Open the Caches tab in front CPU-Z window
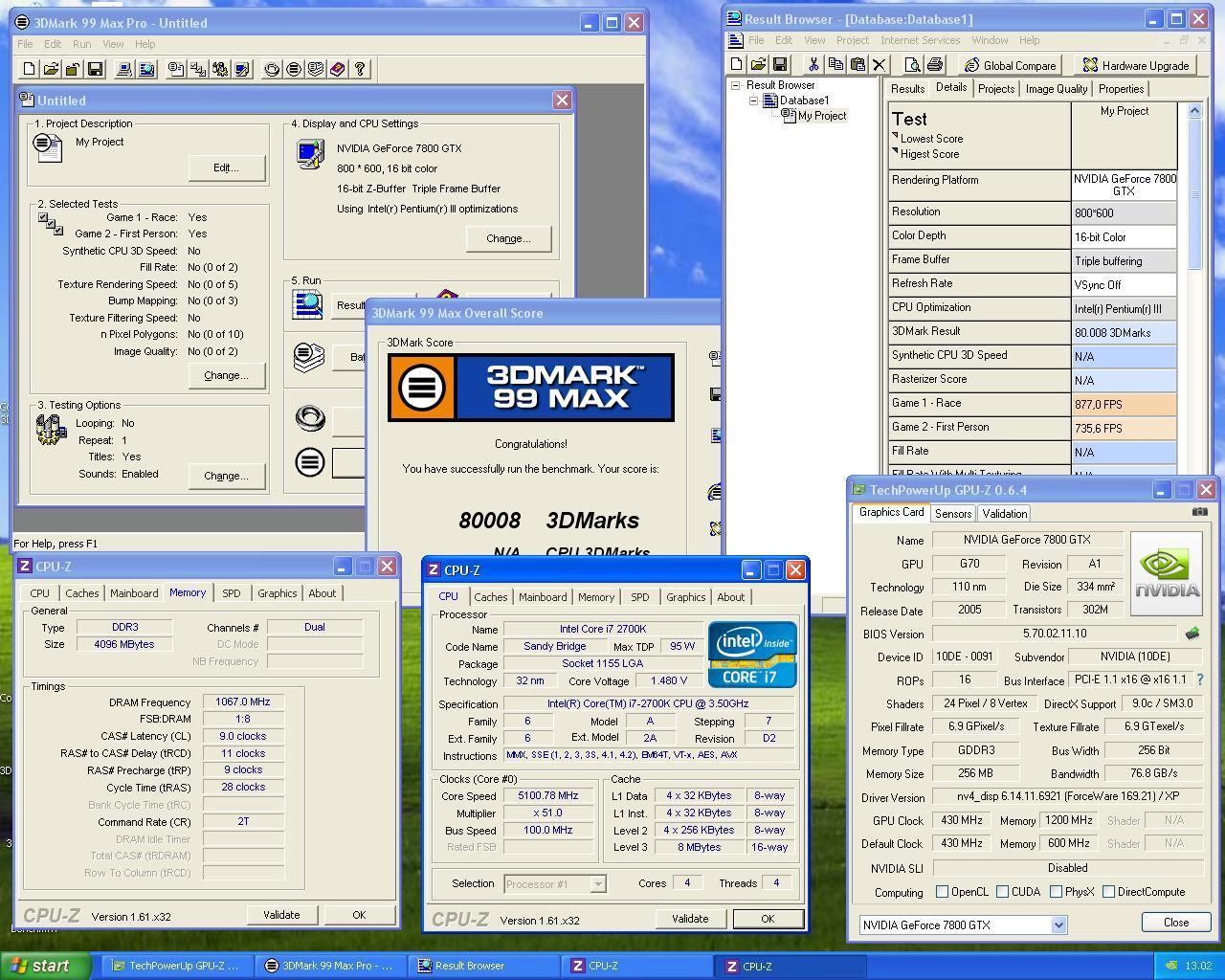 point(491,597)
